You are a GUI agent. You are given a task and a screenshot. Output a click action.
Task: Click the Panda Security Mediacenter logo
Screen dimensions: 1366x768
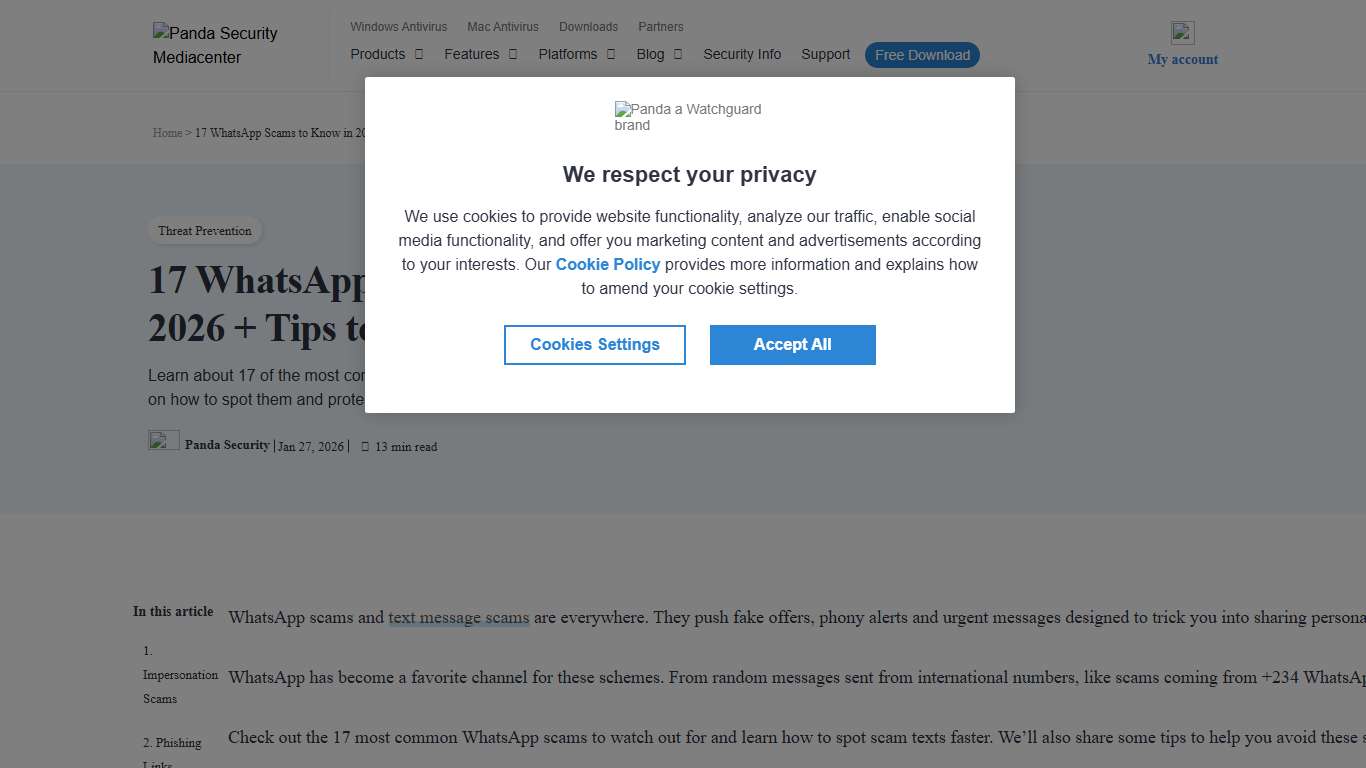click(x=215, y=45)
